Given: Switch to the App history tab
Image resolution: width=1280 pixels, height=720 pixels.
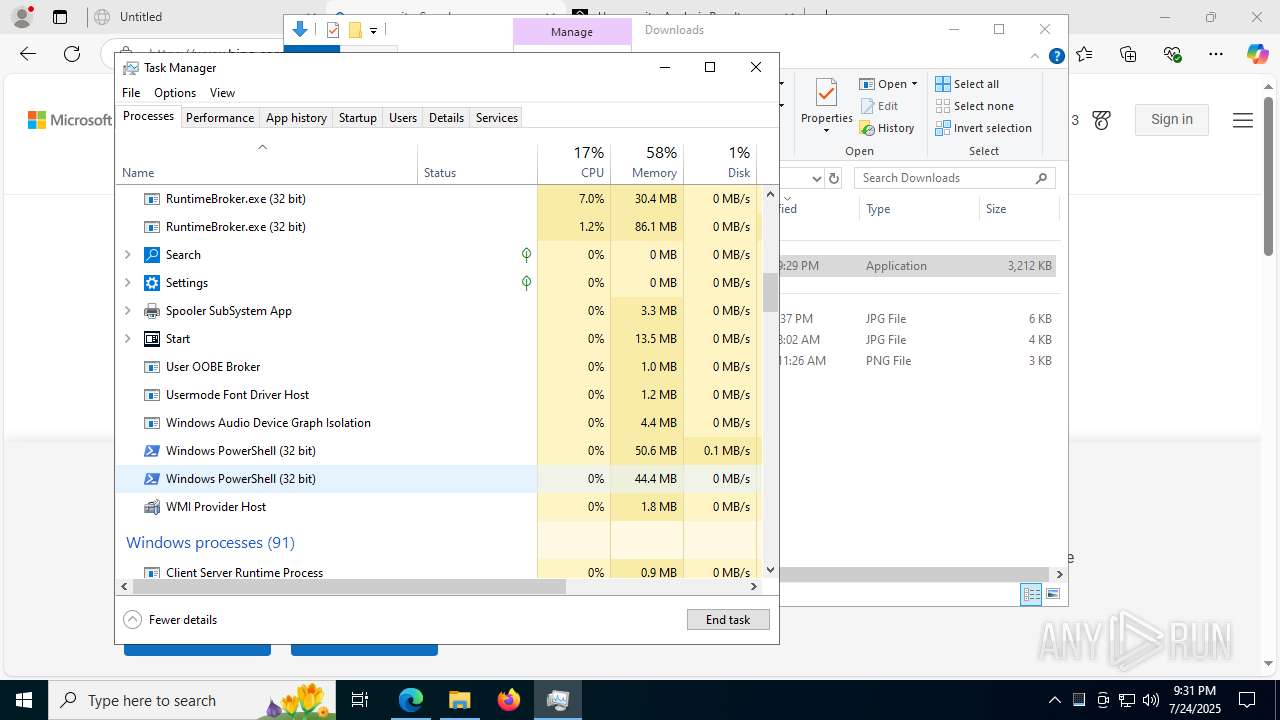Looking at the screenshot, I should click(x=296, y=117).
